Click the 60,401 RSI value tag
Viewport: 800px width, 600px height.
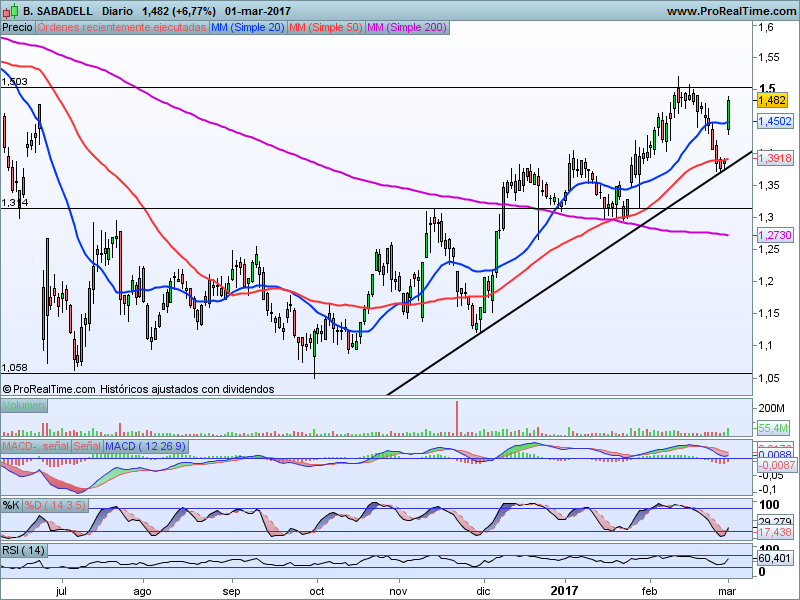[774, 558]
